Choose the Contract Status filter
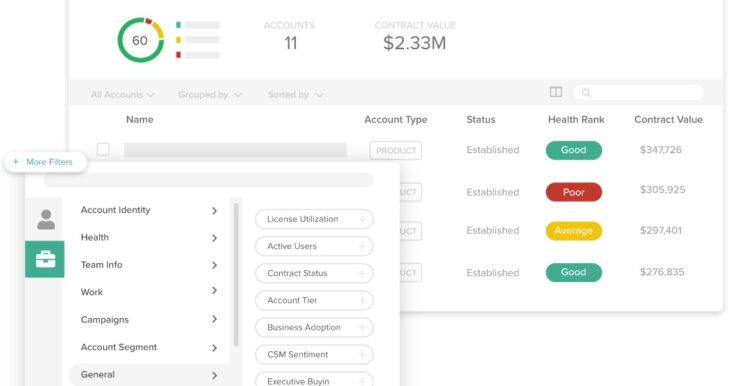The width and height of the screenshot is (738, 386). point(314,273)
